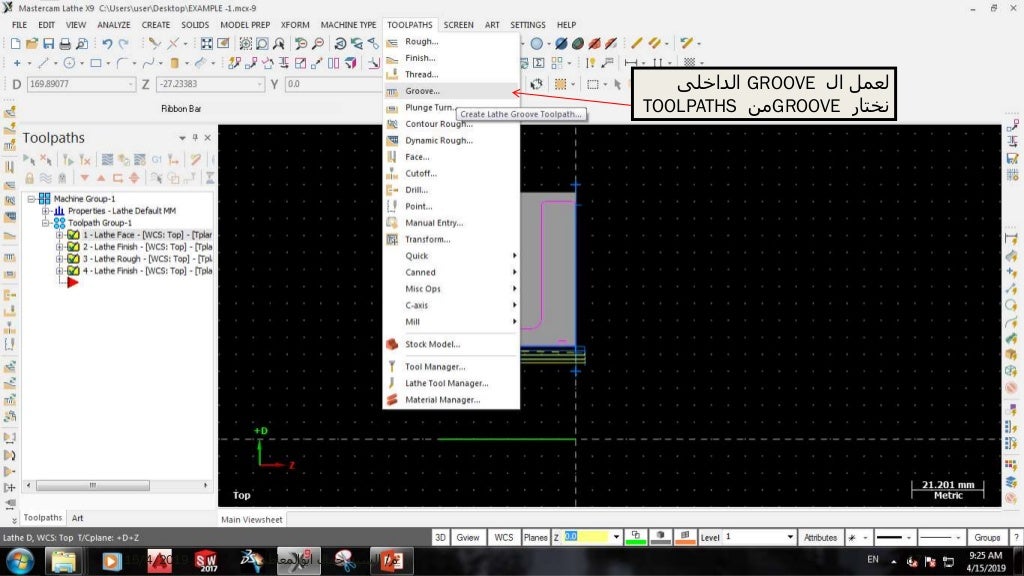Screen dimensions: 1024x576
Task: Open the Misc Ops submenu
Action: 451,289
